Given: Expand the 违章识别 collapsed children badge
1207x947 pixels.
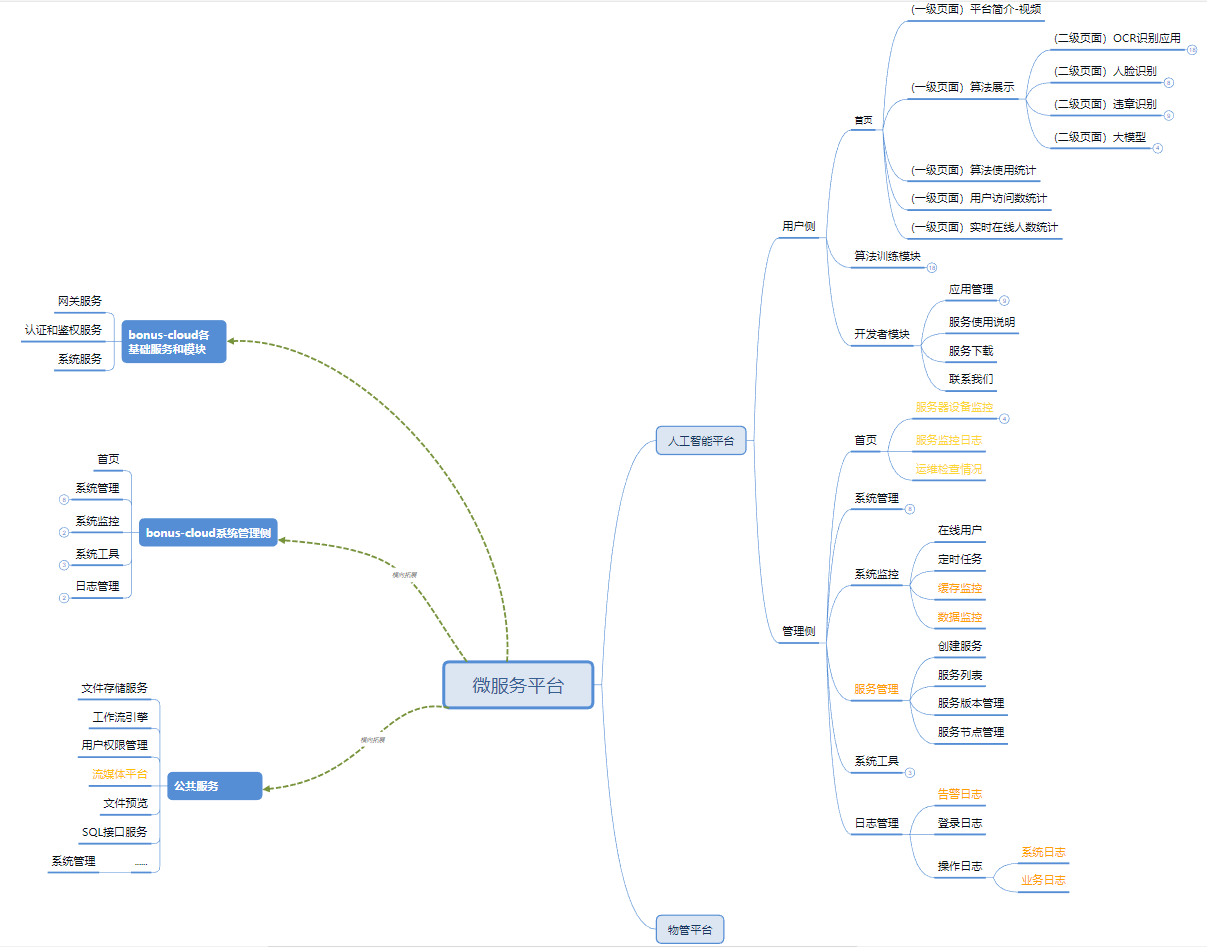Looking at the screenshot, I should [1168, 115].
